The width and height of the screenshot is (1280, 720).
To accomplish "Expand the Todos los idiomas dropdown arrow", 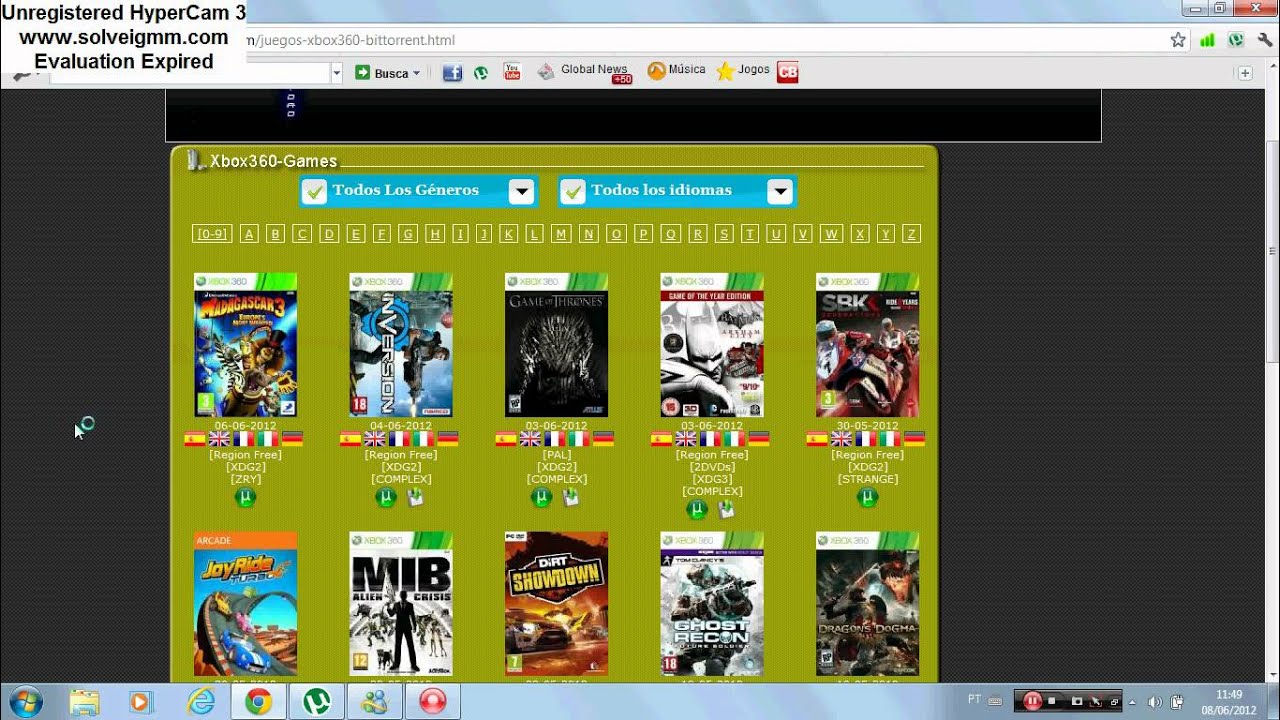I will (780, 191).
